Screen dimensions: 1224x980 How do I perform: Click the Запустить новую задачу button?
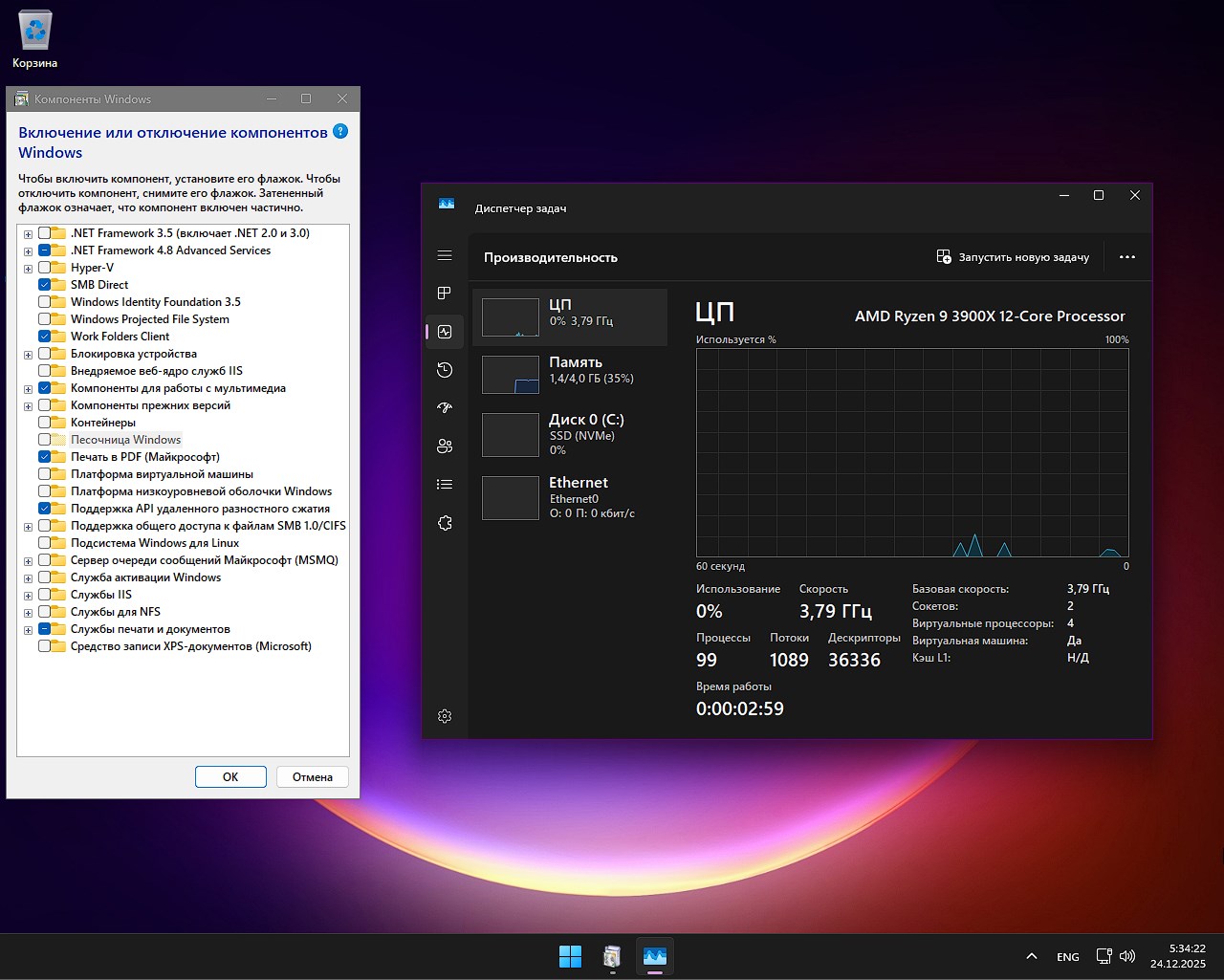[x=1013, y=256]
